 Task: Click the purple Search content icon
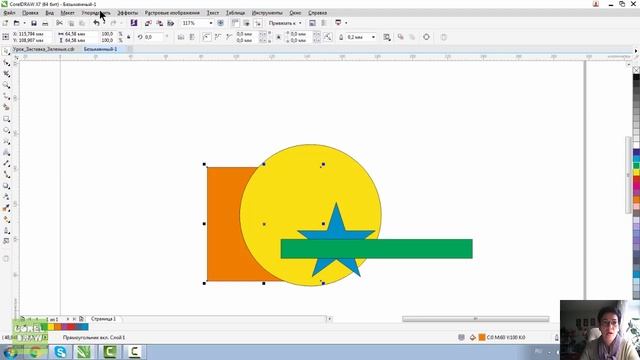click(x=133, y=23)
